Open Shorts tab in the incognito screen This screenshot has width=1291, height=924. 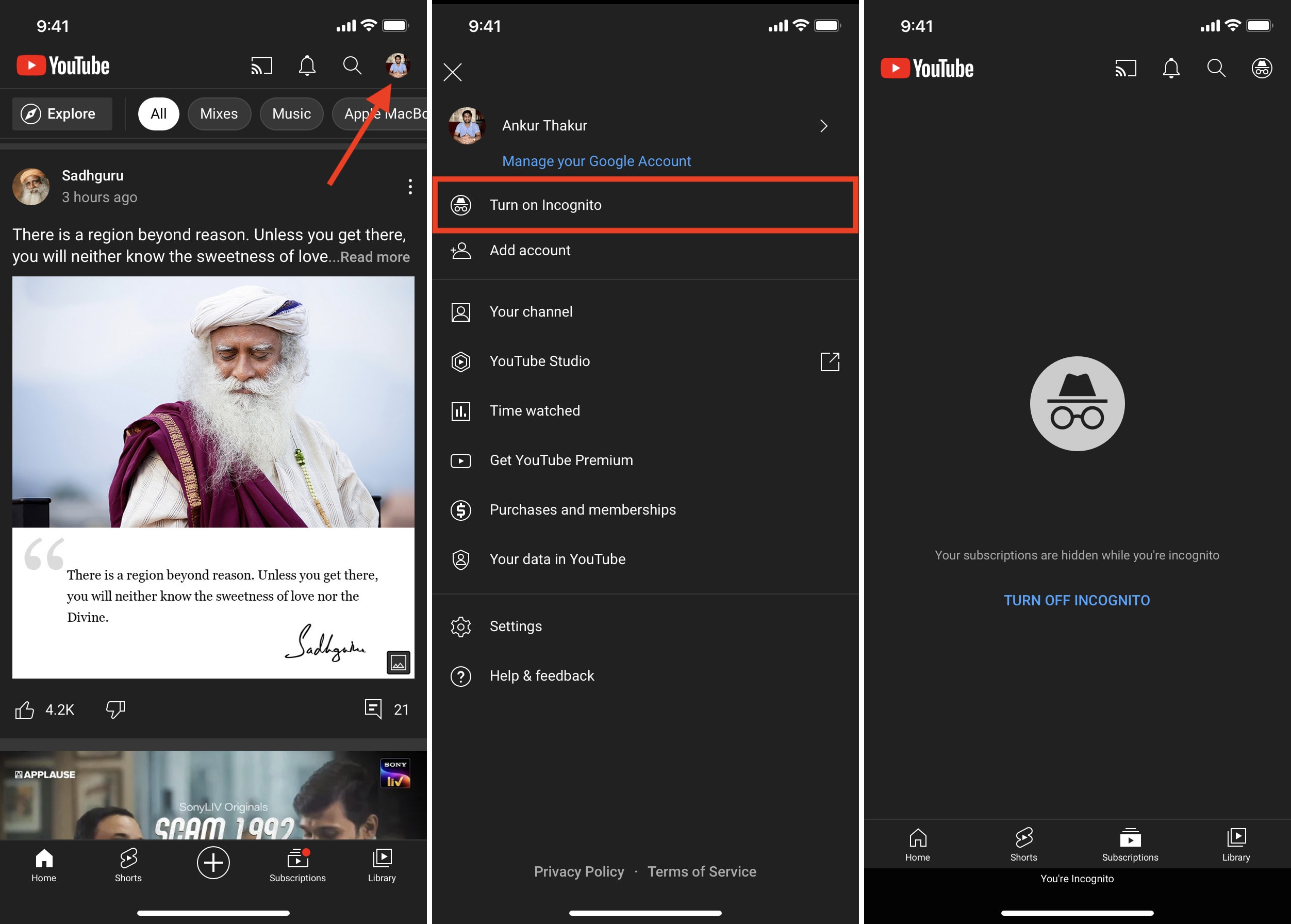1023,845
